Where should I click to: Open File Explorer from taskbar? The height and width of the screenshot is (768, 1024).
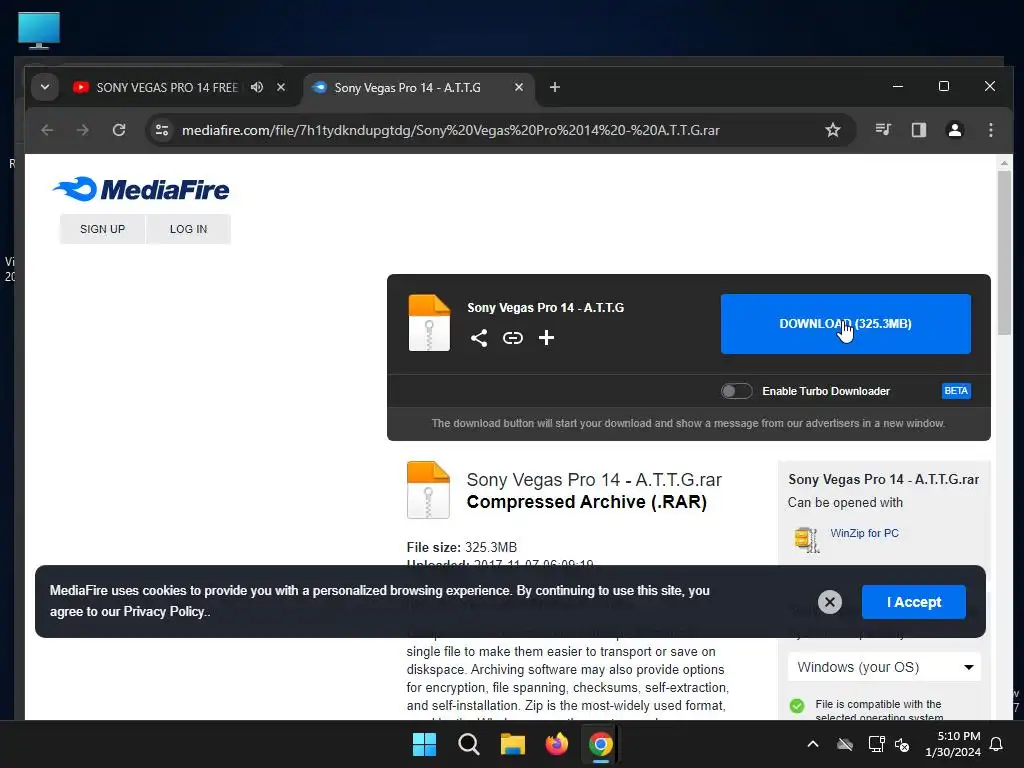[513, 744]
